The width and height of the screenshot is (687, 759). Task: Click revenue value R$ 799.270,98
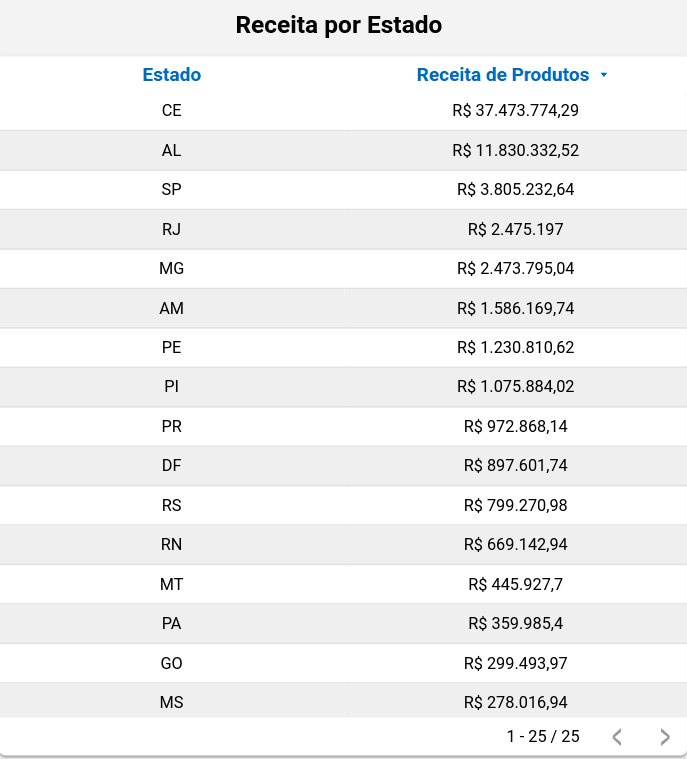(x=515, y=506)
